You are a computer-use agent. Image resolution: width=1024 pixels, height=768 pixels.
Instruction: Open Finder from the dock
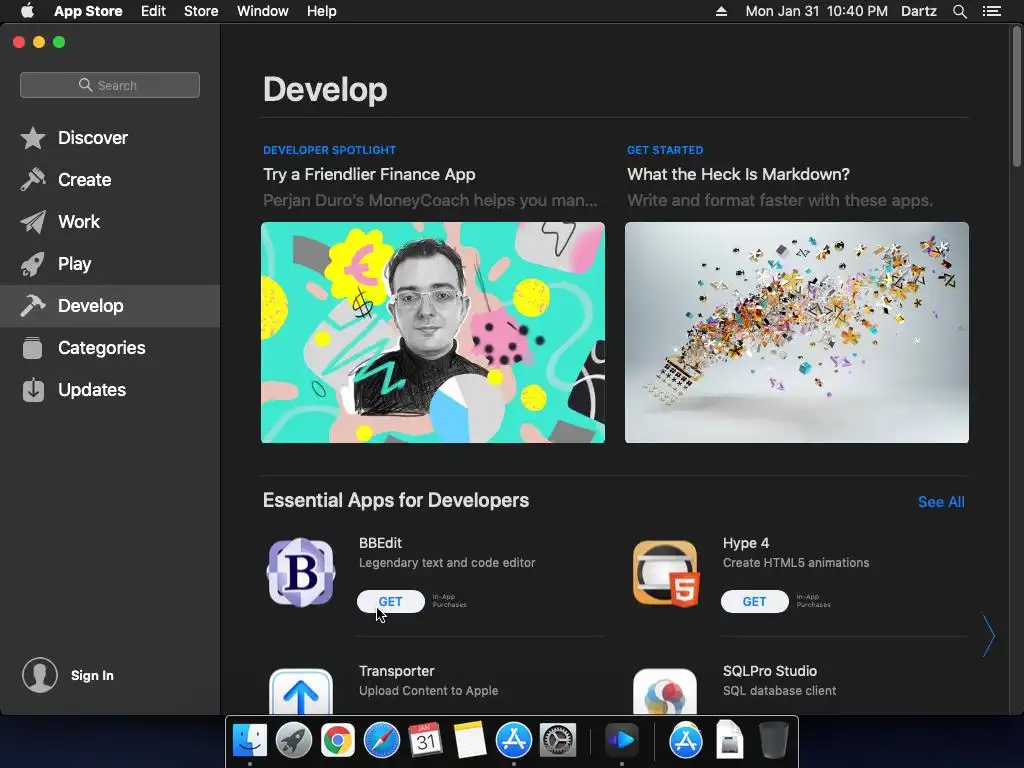point(250,740)
